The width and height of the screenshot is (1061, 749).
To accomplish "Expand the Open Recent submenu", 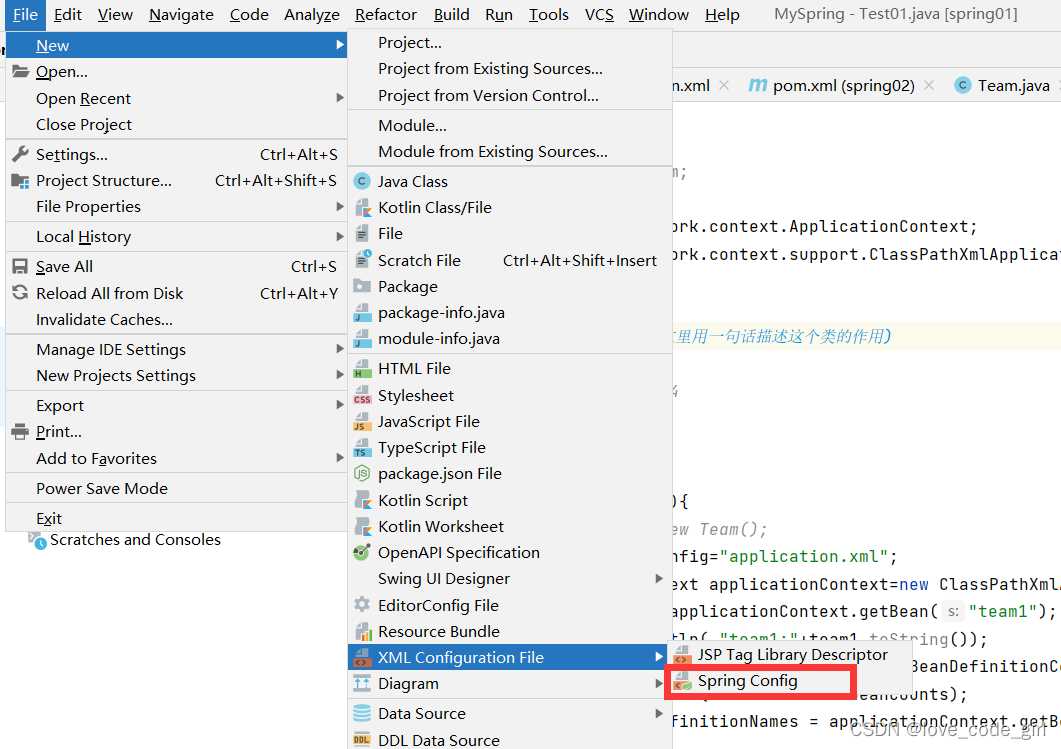I will [83, 98].
